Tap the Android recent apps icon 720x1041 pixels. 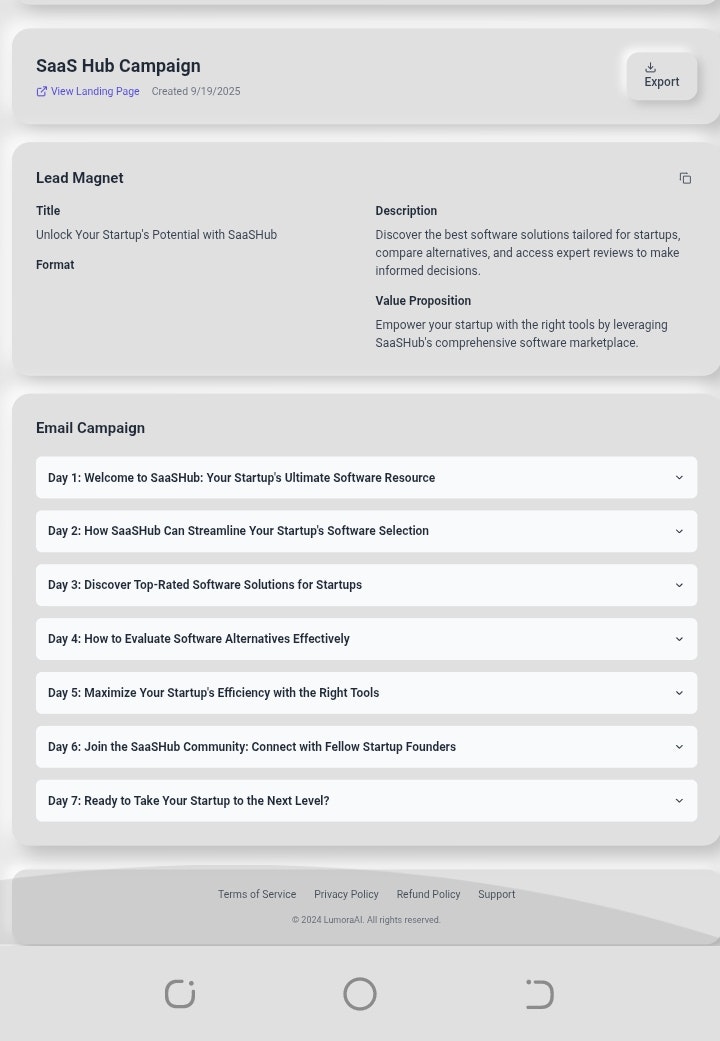(180, 994)
